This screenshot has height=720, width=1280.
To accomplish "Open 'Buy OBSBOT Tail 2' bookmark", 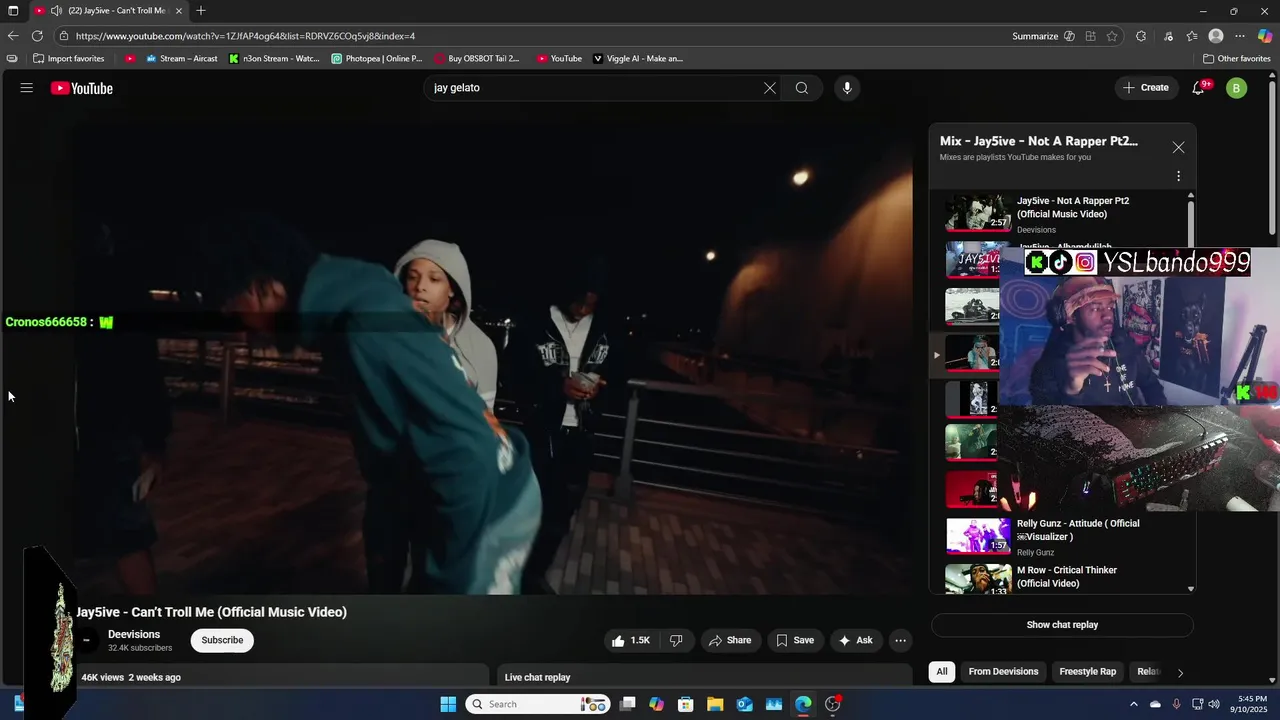I will tap(477, 59).
